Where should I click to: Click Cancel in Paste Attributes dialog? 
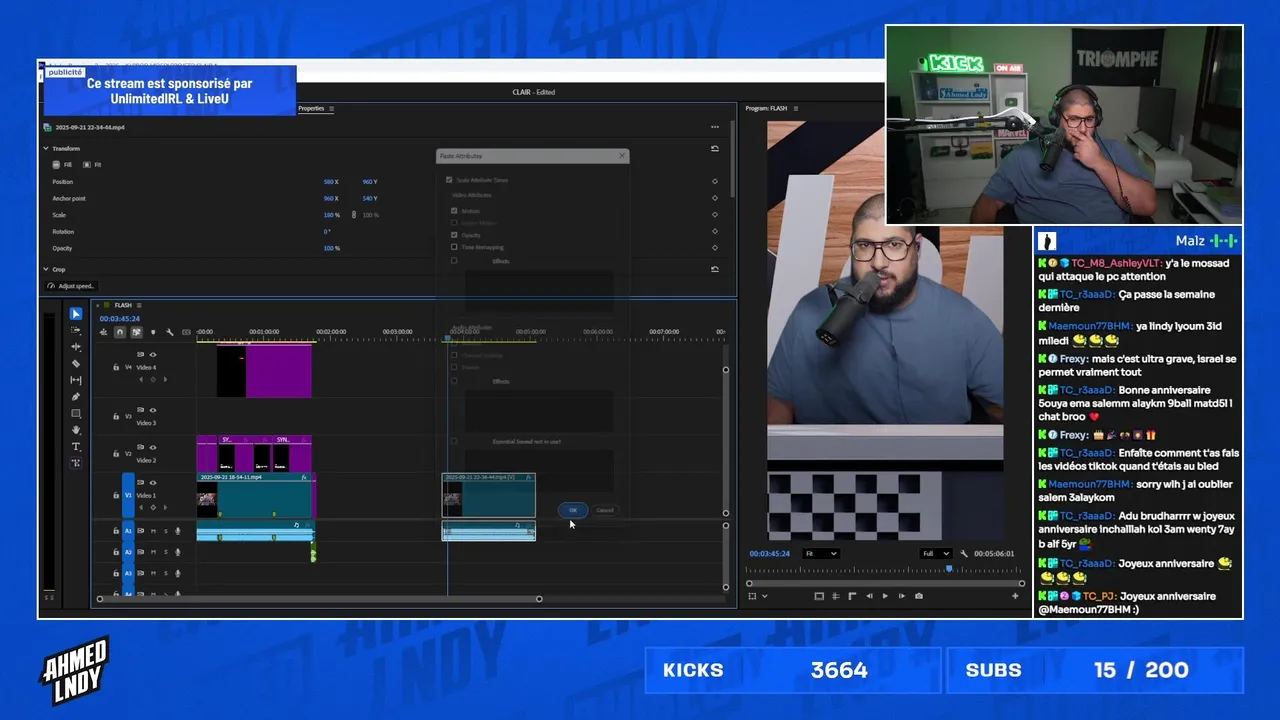(605, 510)
